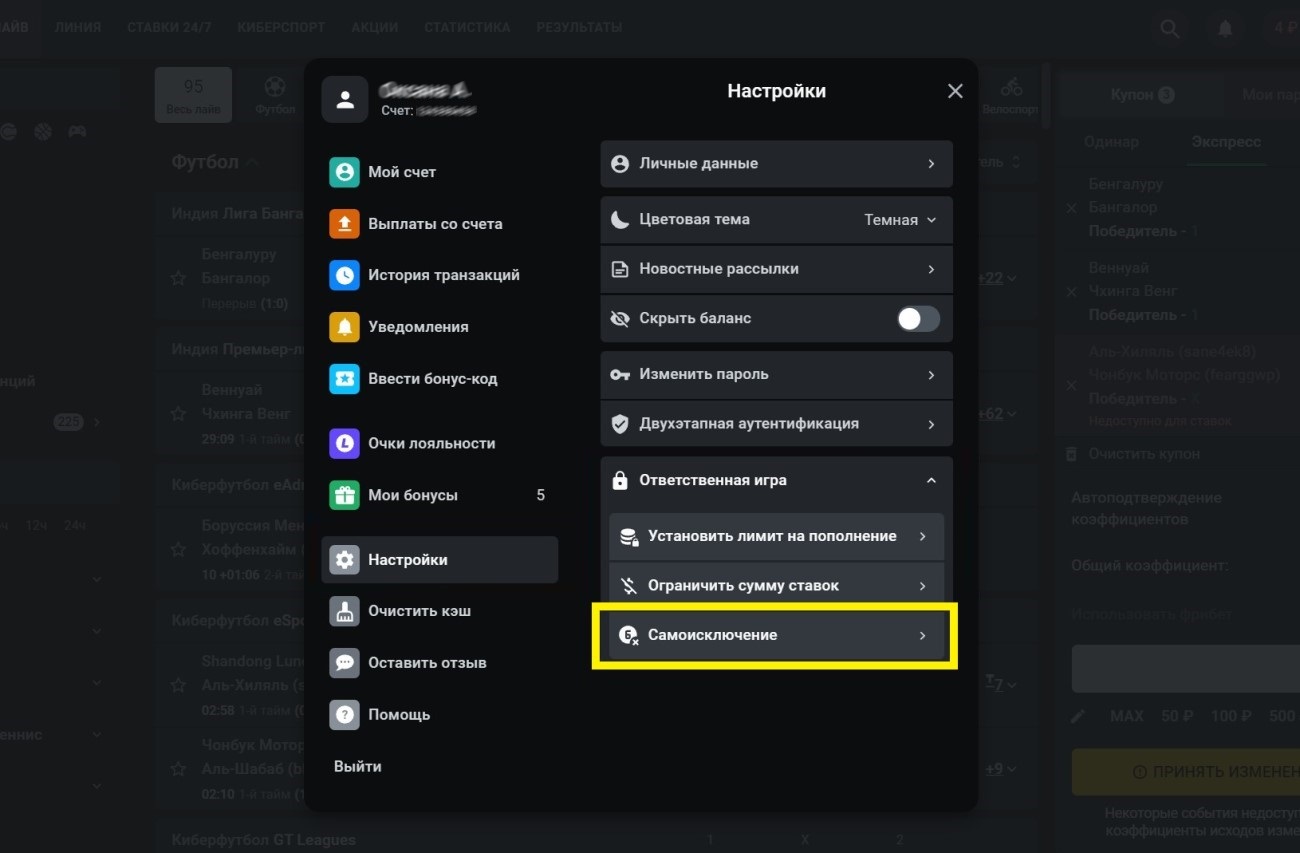Click the self-exclusion icon of Самоисключение
Viewport: 1300px width, 853px height.
[x=629, y=635]
